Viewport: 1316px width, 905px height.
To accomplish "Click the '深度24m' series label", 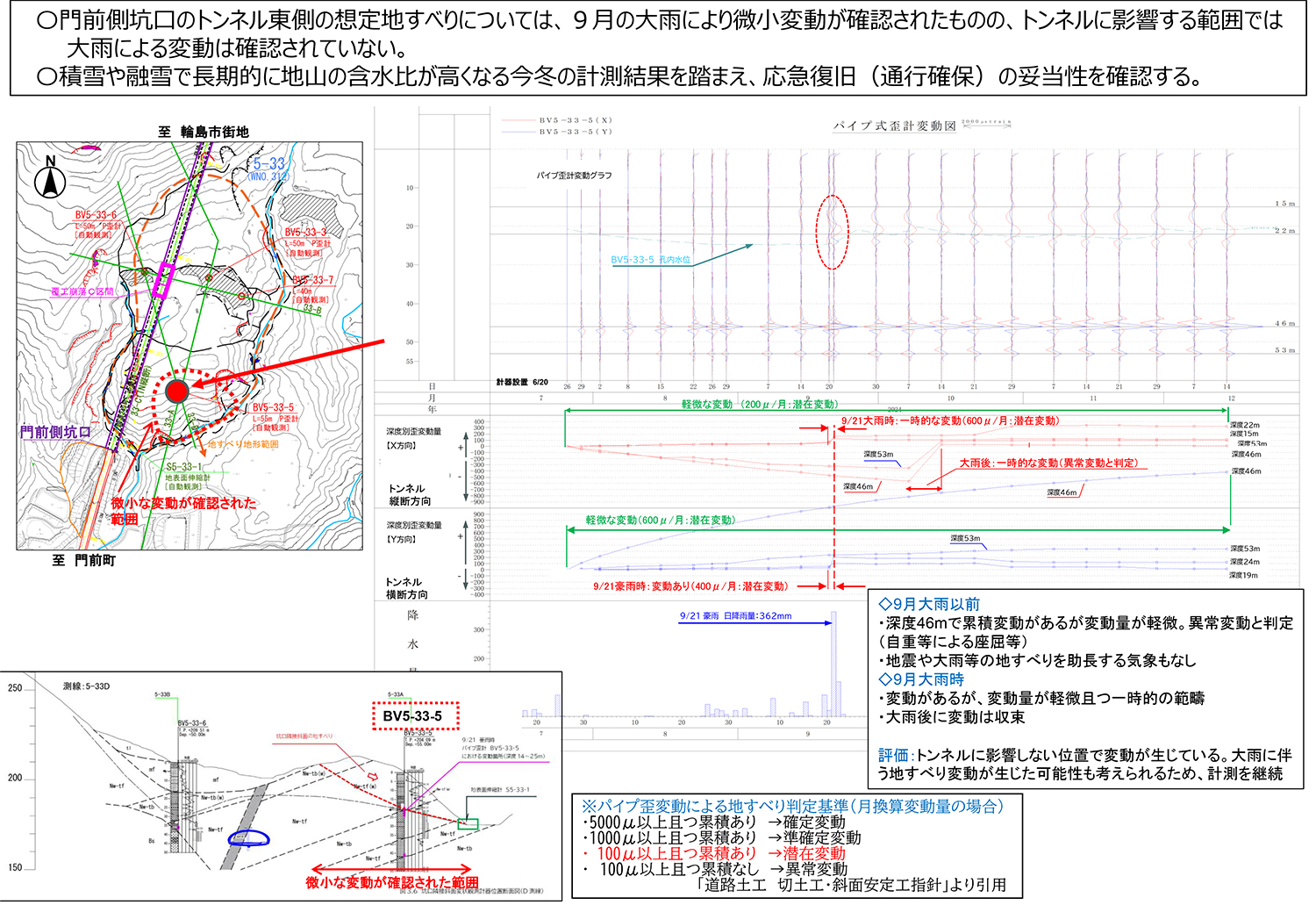I will point(1244,562).
